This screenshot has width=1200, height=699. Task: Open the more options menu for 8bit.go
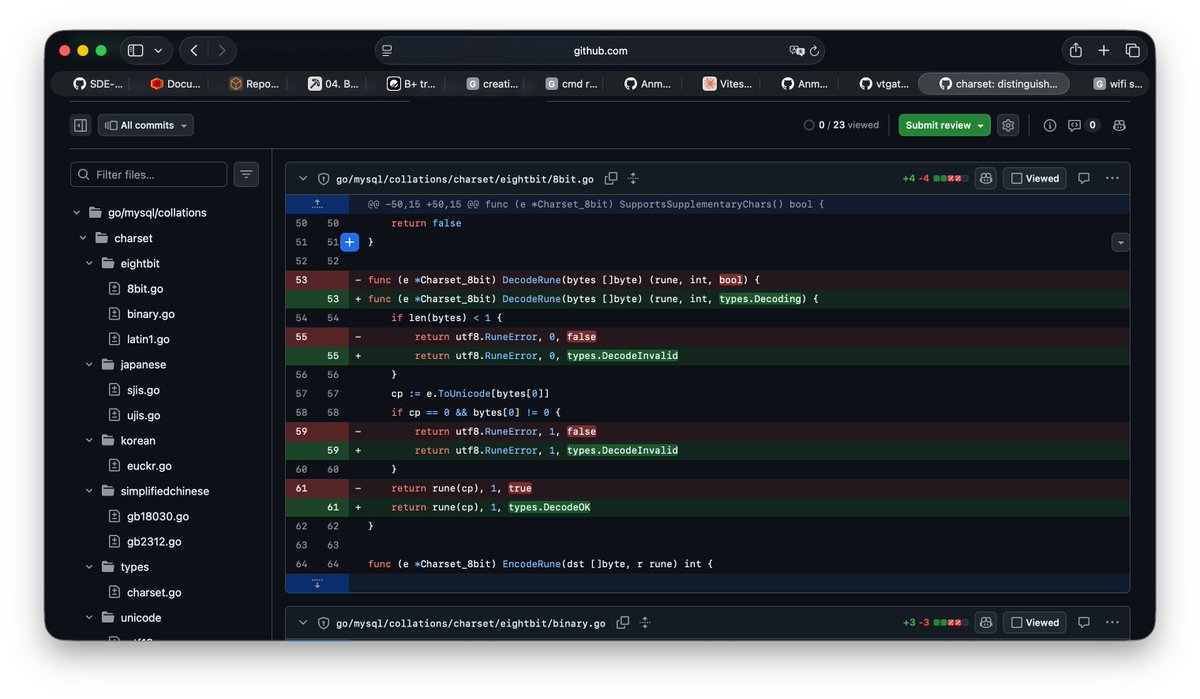(x=1112, y=178)
